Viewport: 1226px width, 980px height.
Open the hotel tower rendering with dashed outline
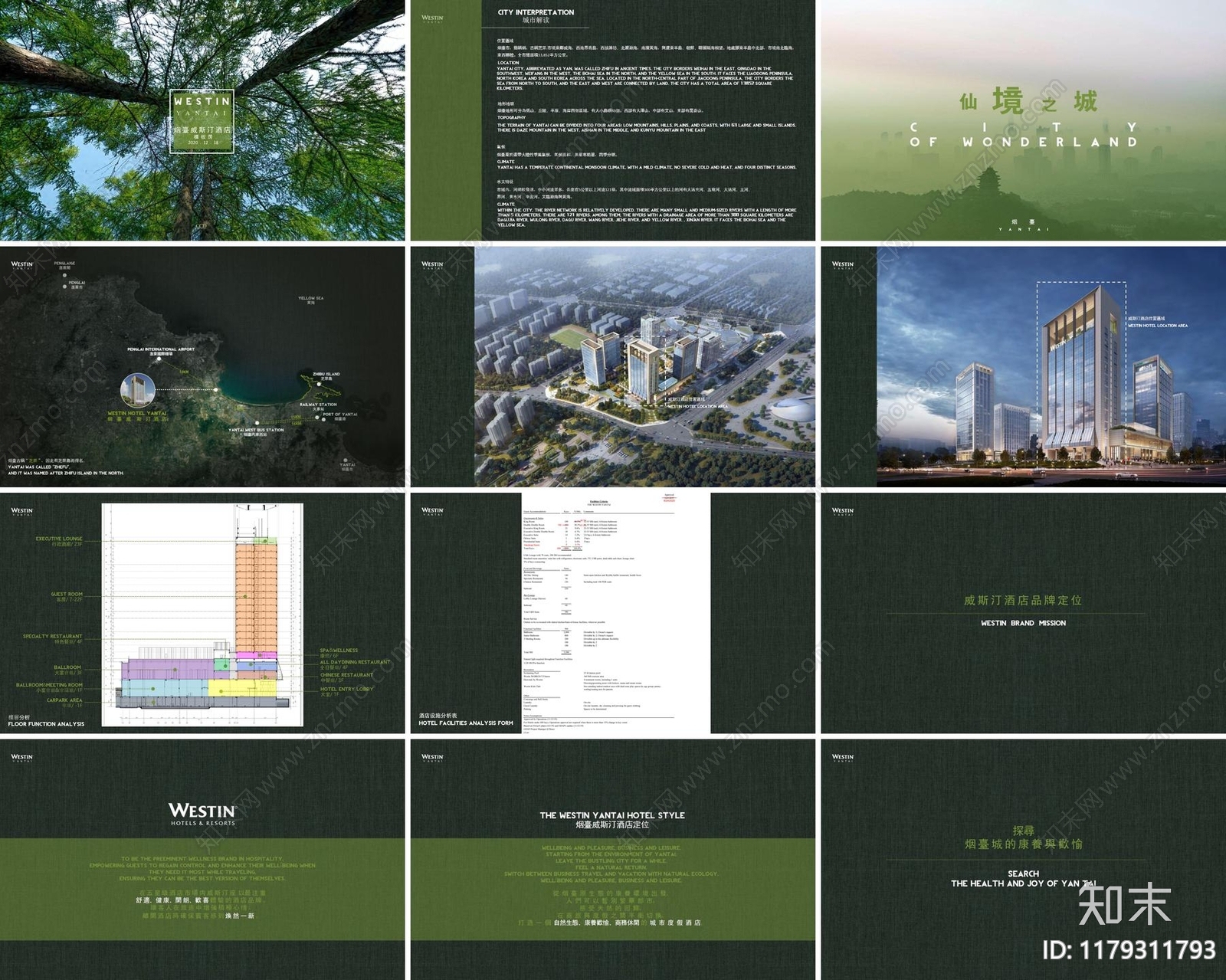1024,366
